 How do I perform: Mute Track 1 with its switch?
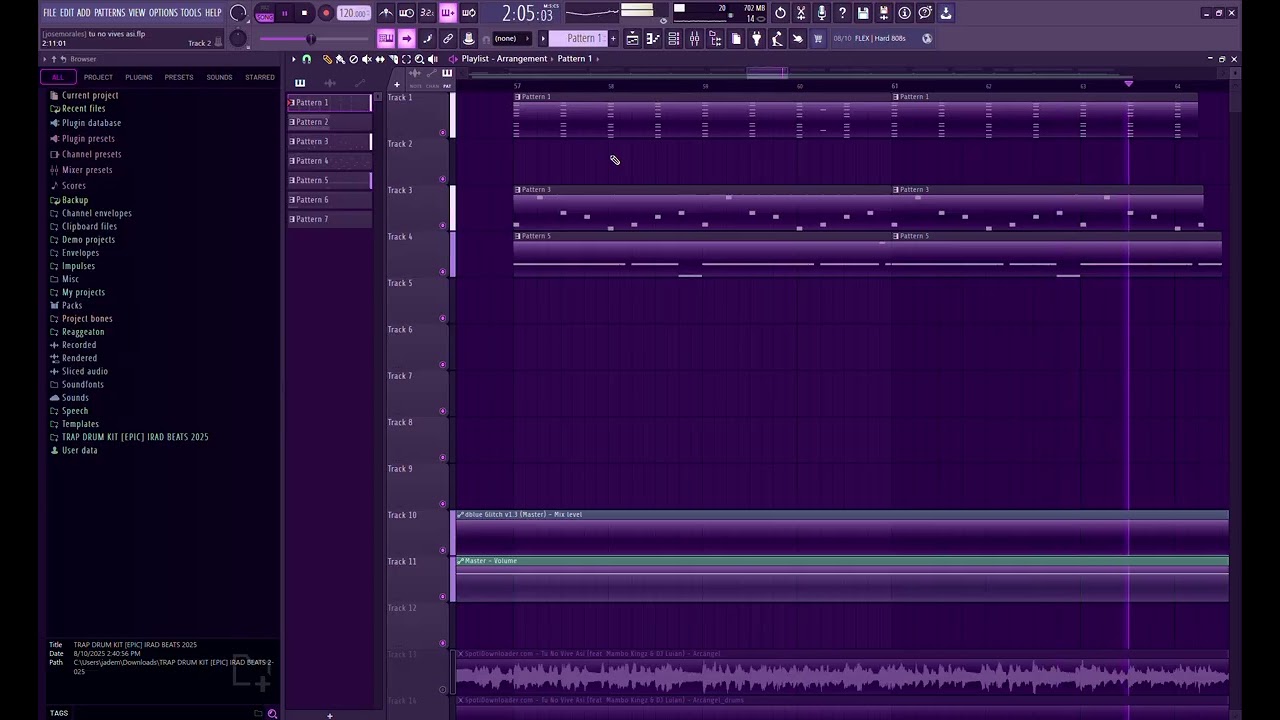click(443, 132)
